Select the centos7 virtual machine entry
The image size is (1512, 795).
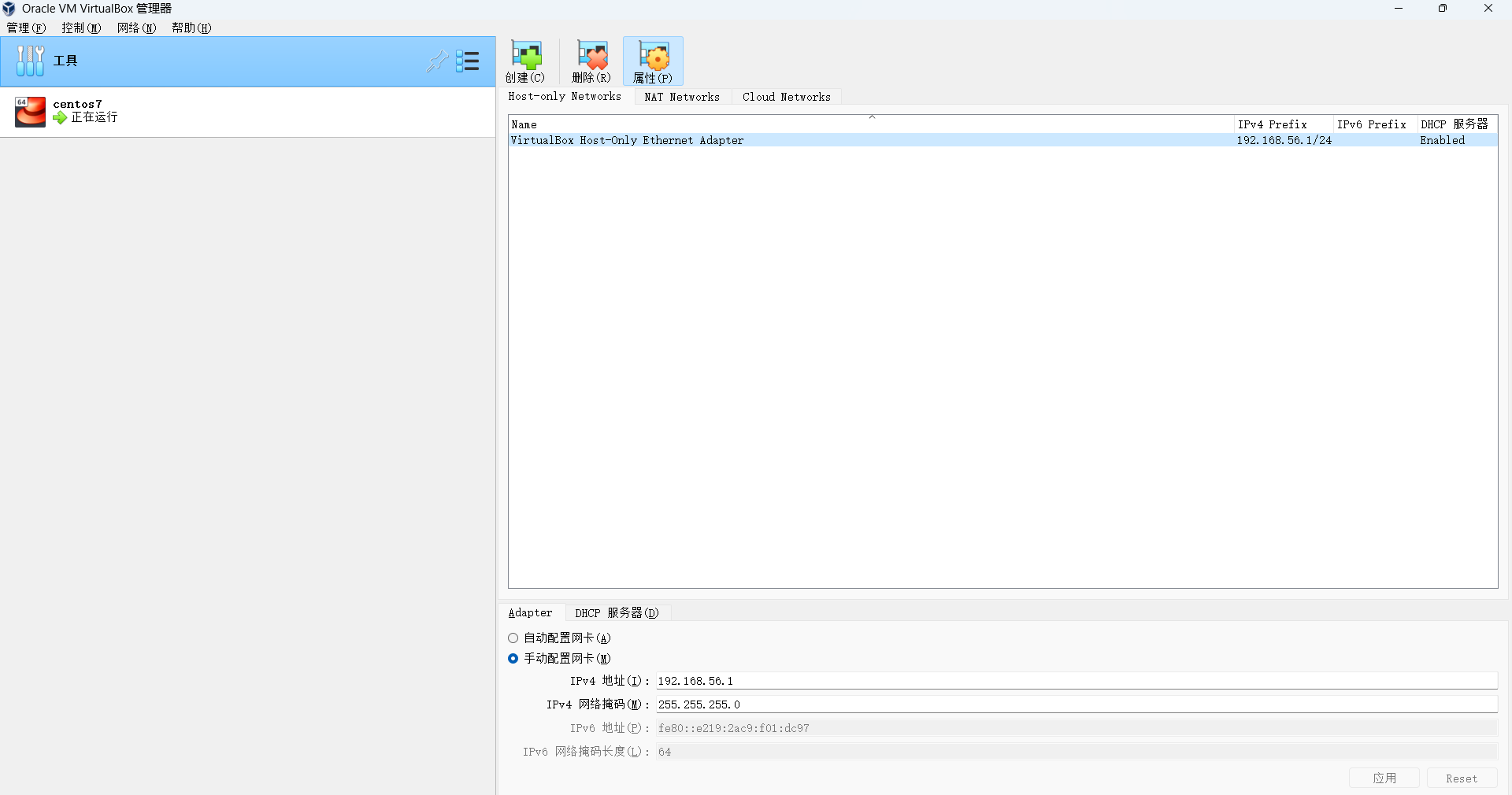point(247,111)
